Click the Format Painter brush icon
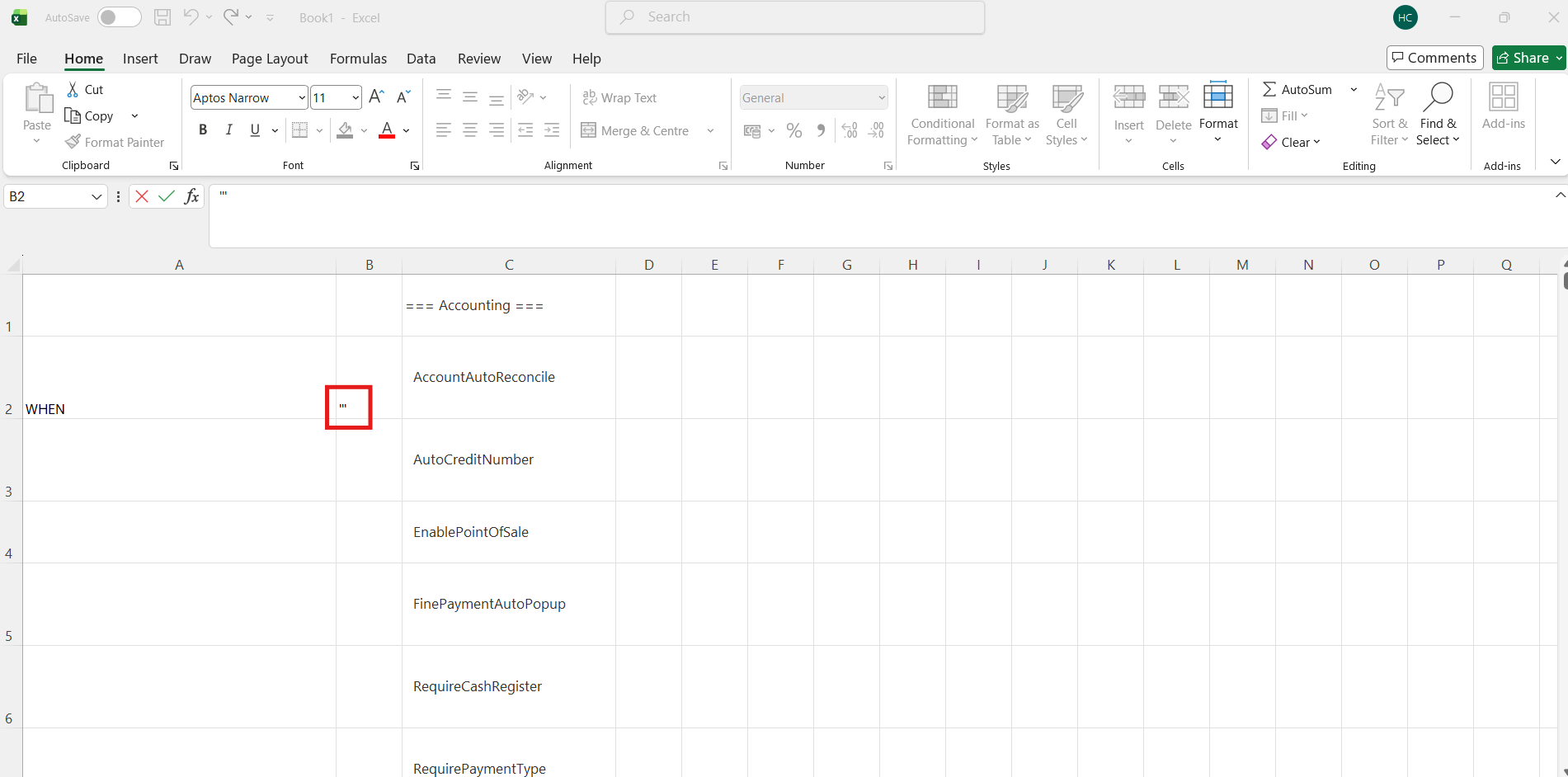1568x777 pixels. pos(73,142)
